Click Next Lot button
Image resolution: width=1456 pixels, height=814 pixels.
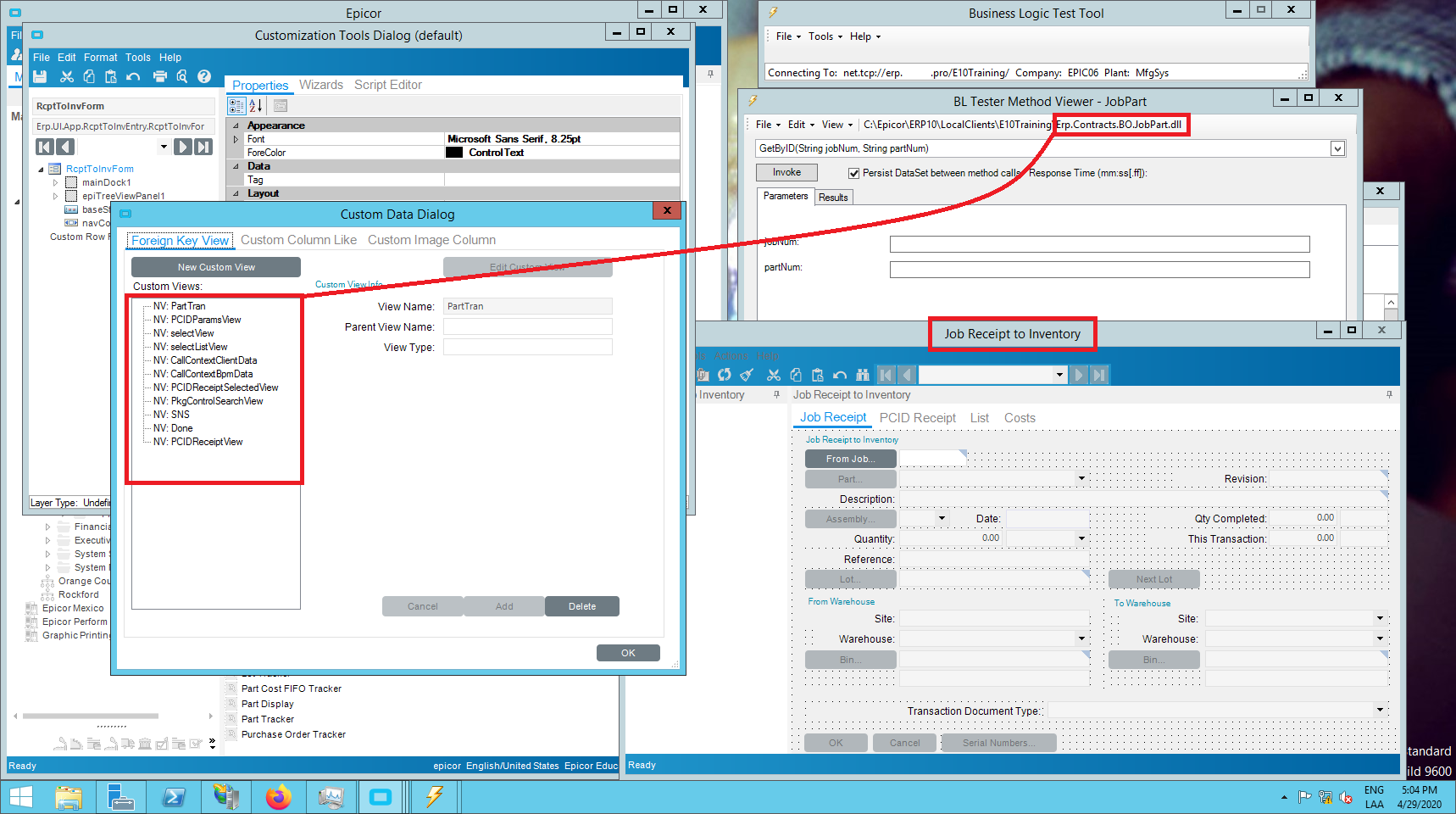1153,579
